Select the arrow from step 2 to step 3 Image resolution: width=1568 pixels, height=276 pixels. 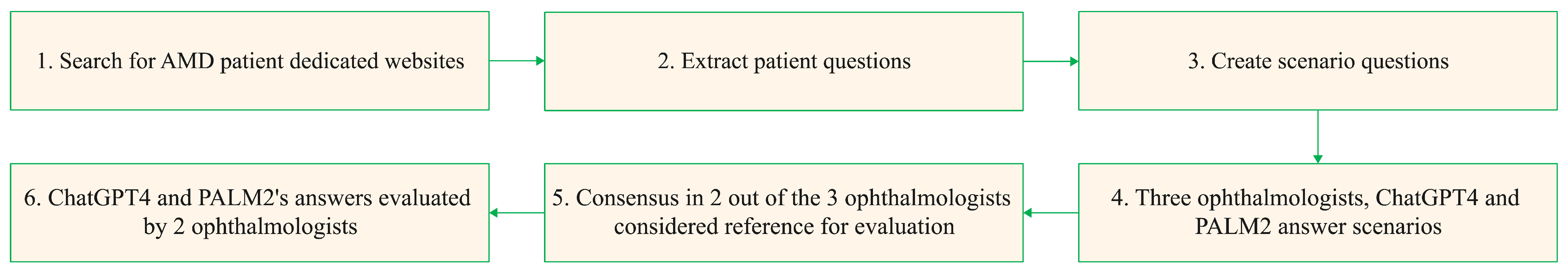(1051, 61)
